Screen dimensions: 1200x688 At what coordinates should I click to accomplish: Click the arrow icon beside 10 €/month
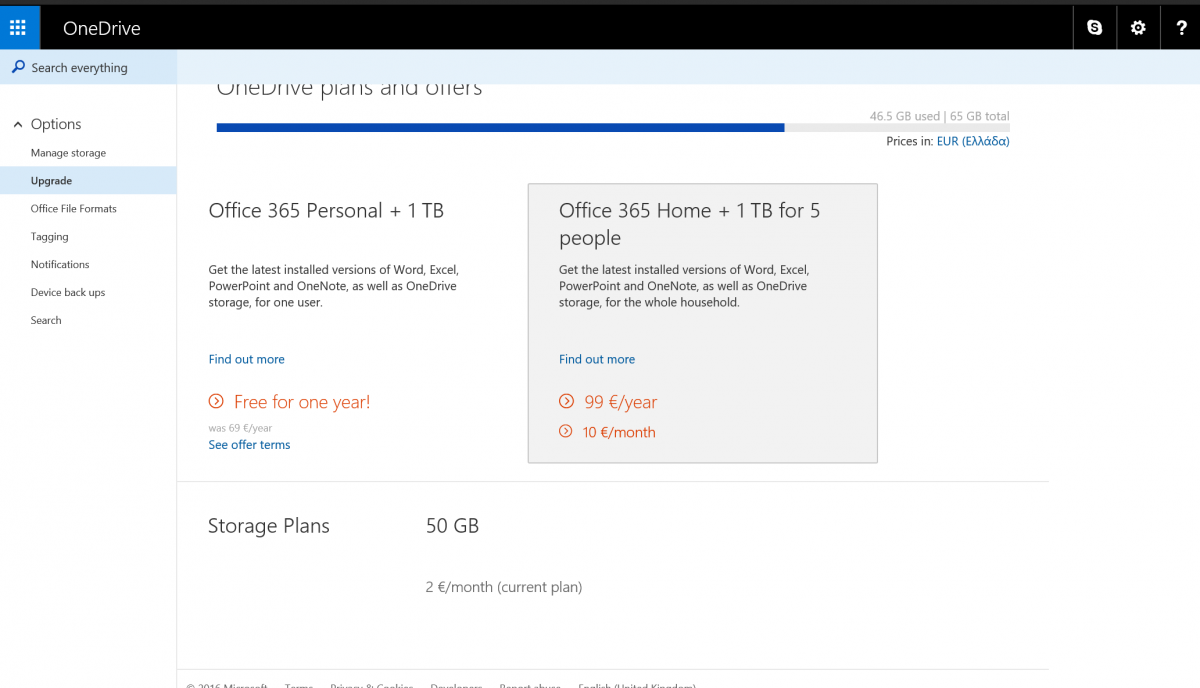coord(566,431)
